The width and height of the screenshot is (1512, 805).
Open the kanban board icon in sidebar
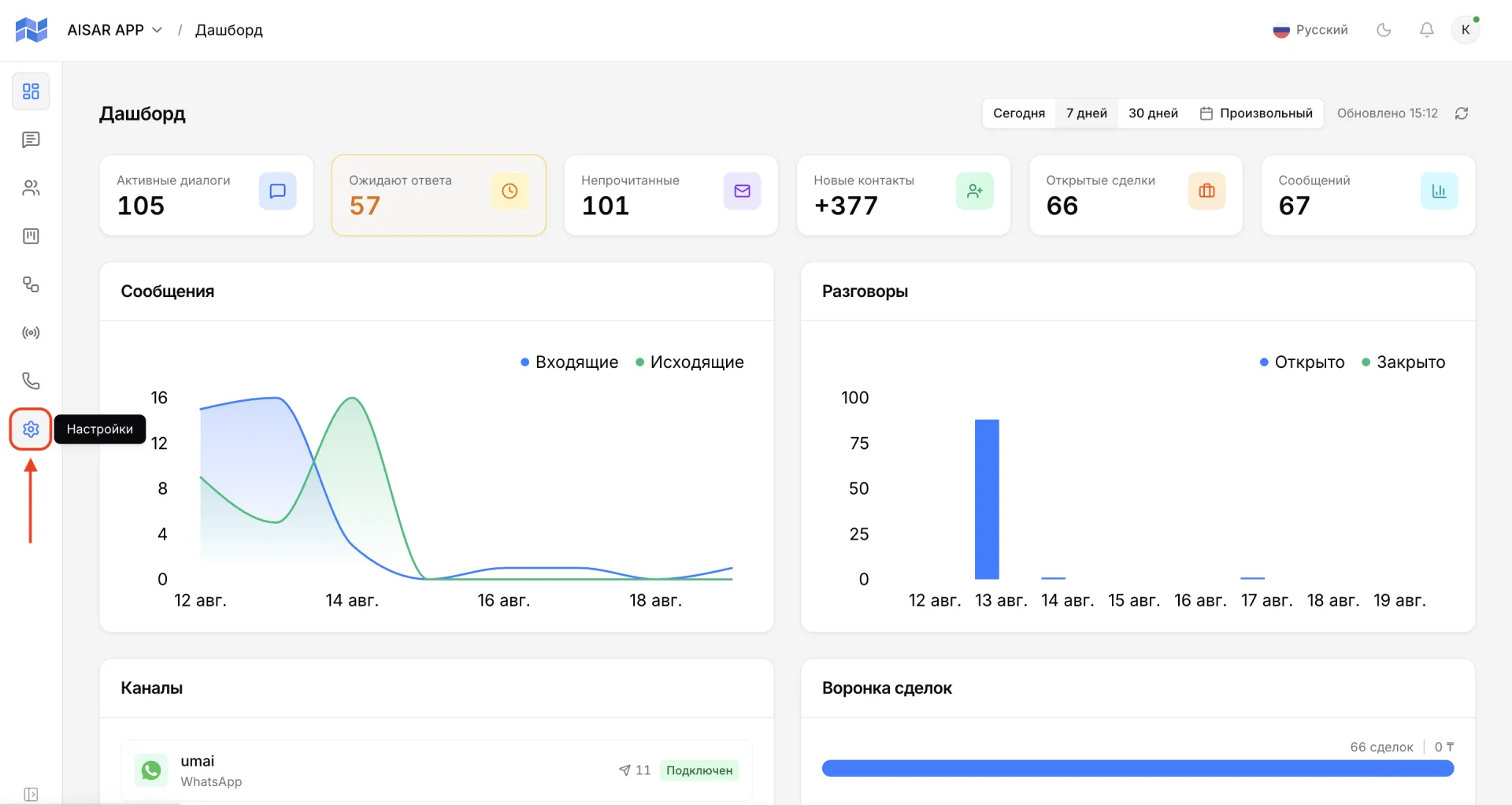coord(31,236)
